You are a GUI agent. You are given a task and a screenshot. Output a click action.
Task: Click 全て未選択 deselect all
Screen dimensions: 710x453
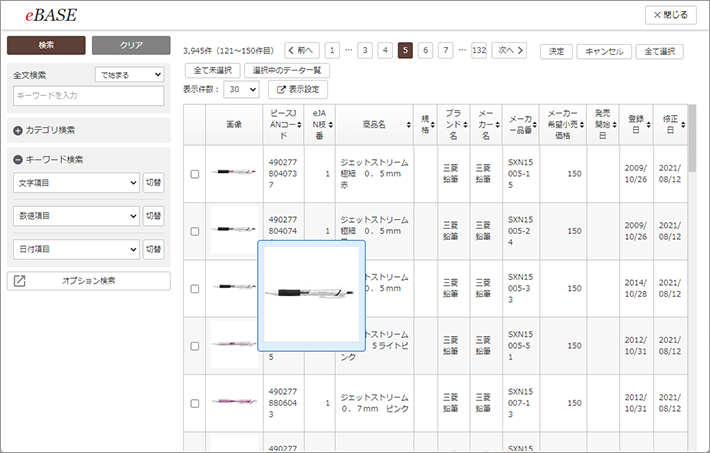click(x=213, y=71)
